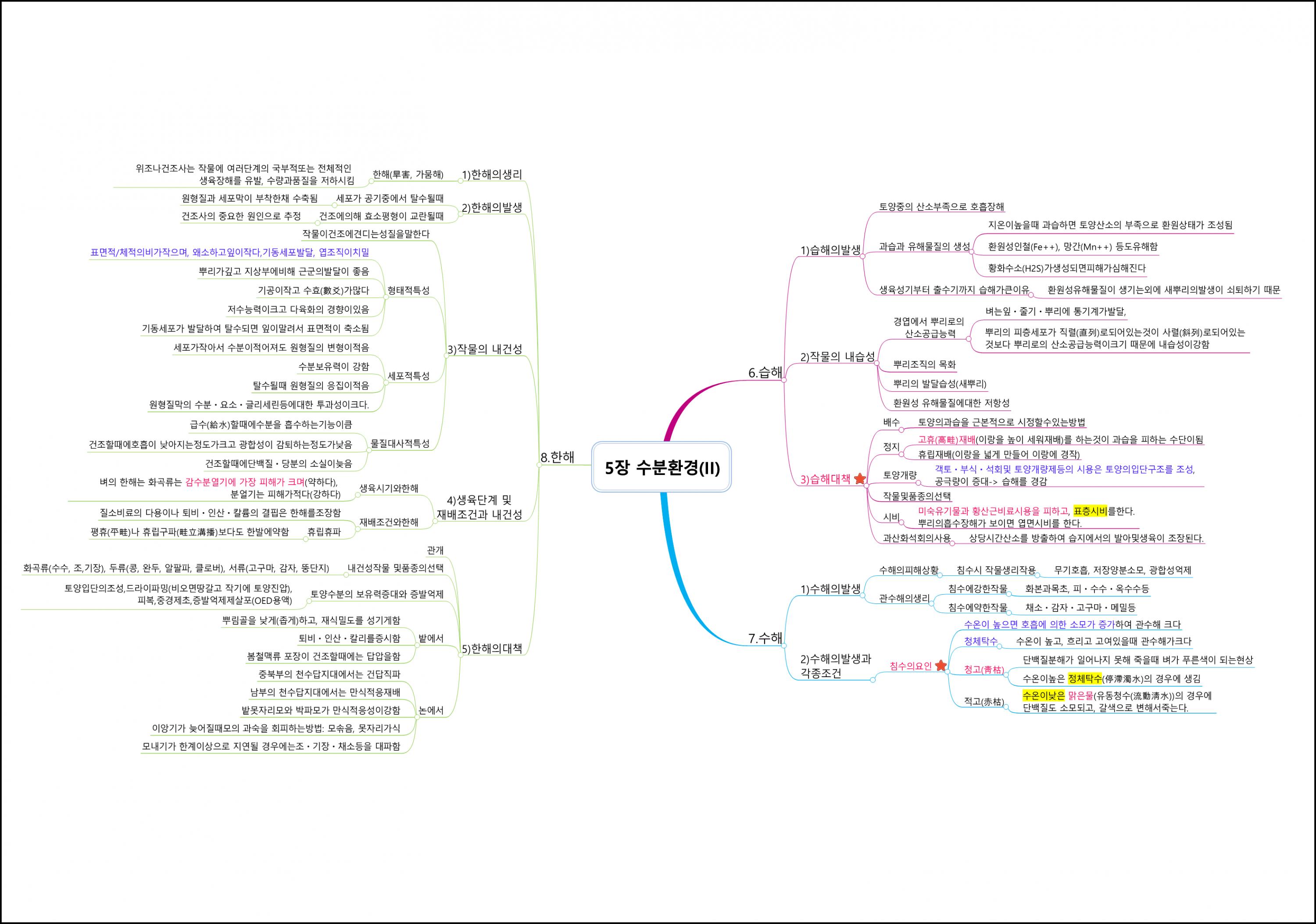Click the node 작물이건조에견디는성질을말한다

(x=366, y=234)
